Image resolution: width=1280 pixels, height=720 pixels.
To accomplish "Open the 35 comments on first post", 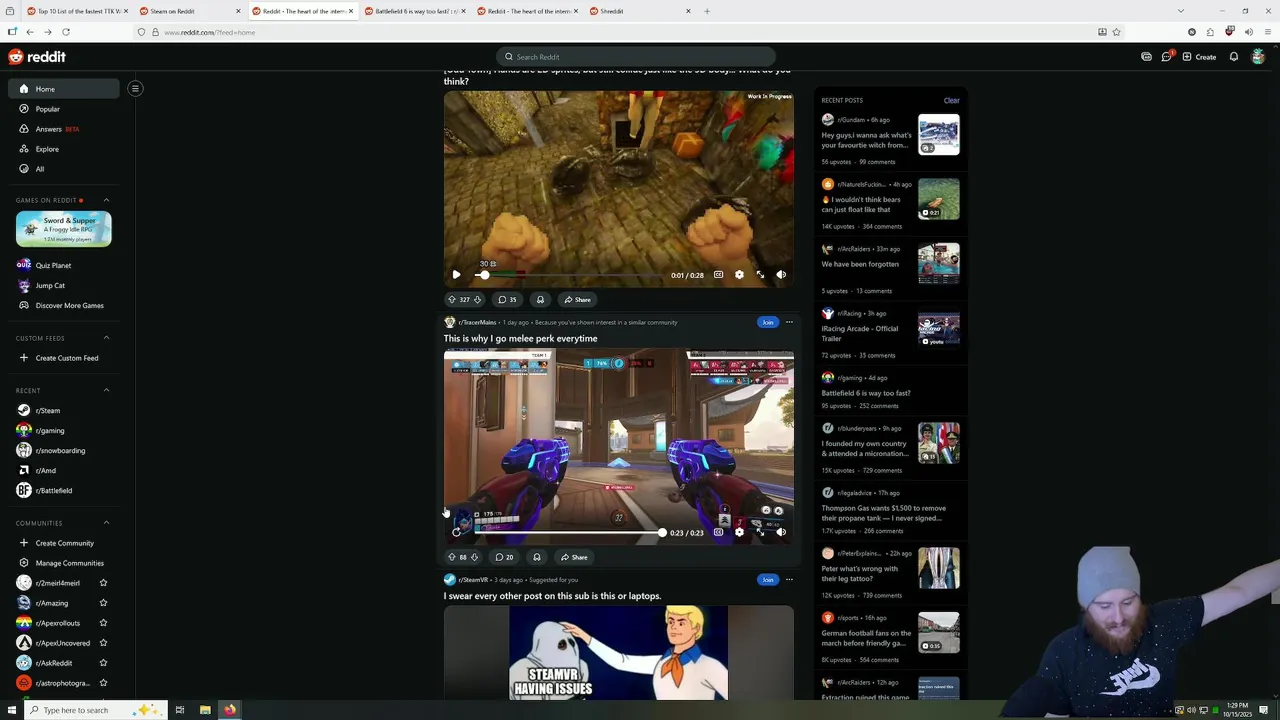I will [507, 300].
